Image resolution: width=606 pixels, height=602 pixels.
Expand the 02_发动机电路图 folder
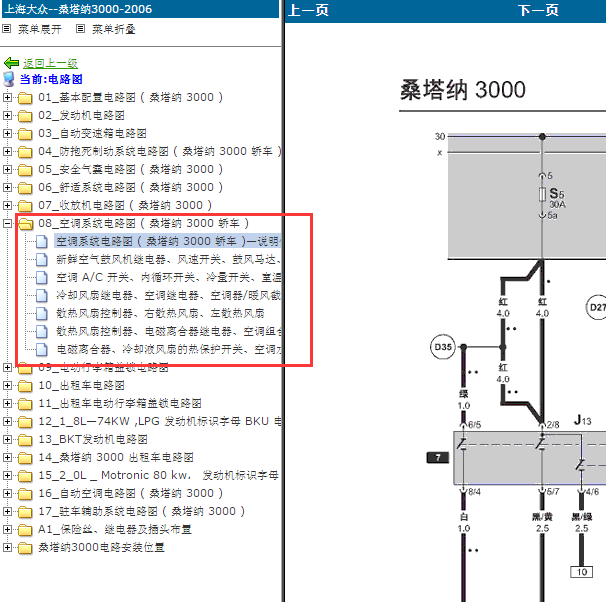(x=7, y=115)
